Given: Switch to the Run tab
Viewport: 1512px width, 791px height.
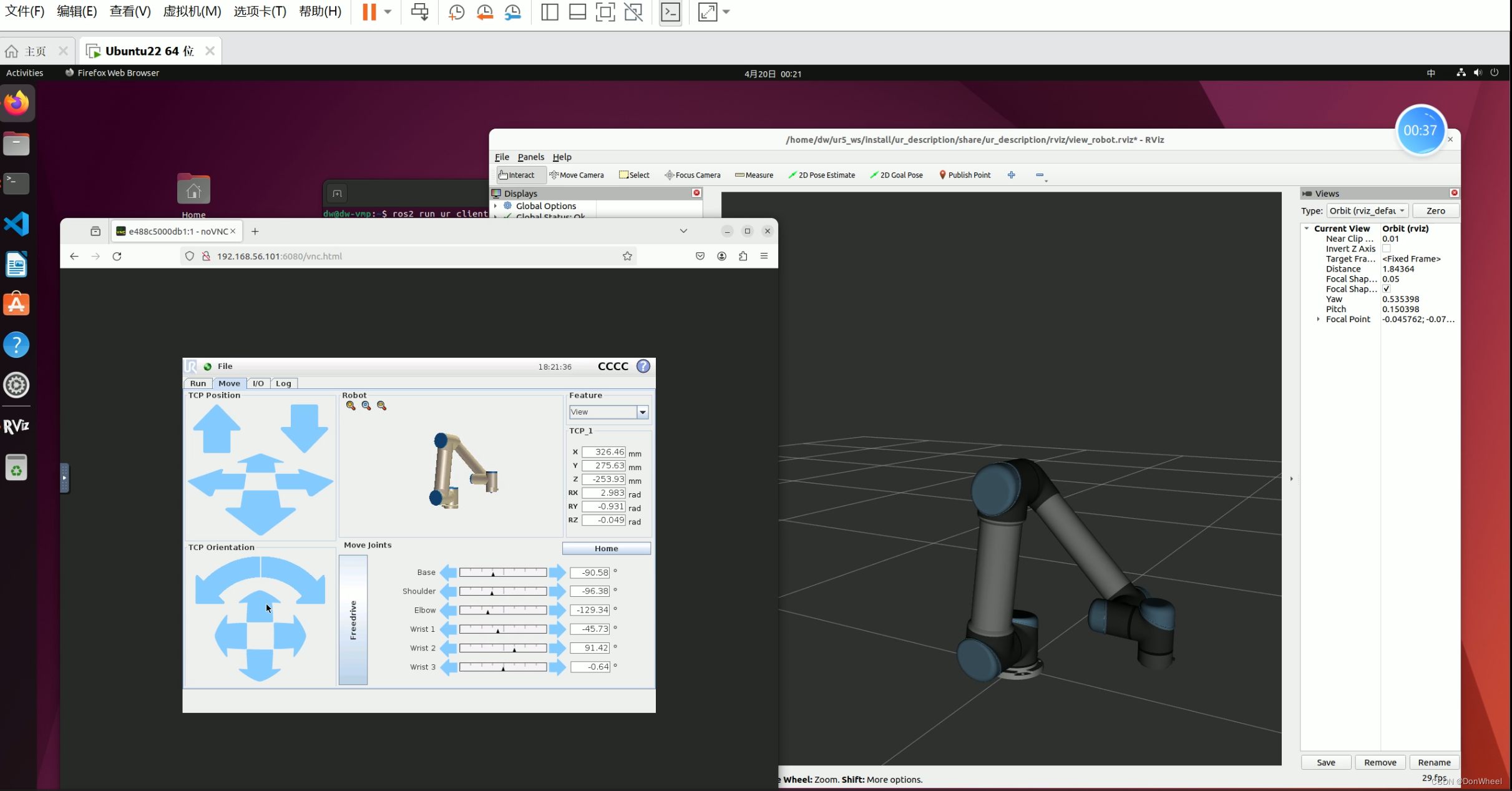Looking at the screenshot, I should [198, 383].
